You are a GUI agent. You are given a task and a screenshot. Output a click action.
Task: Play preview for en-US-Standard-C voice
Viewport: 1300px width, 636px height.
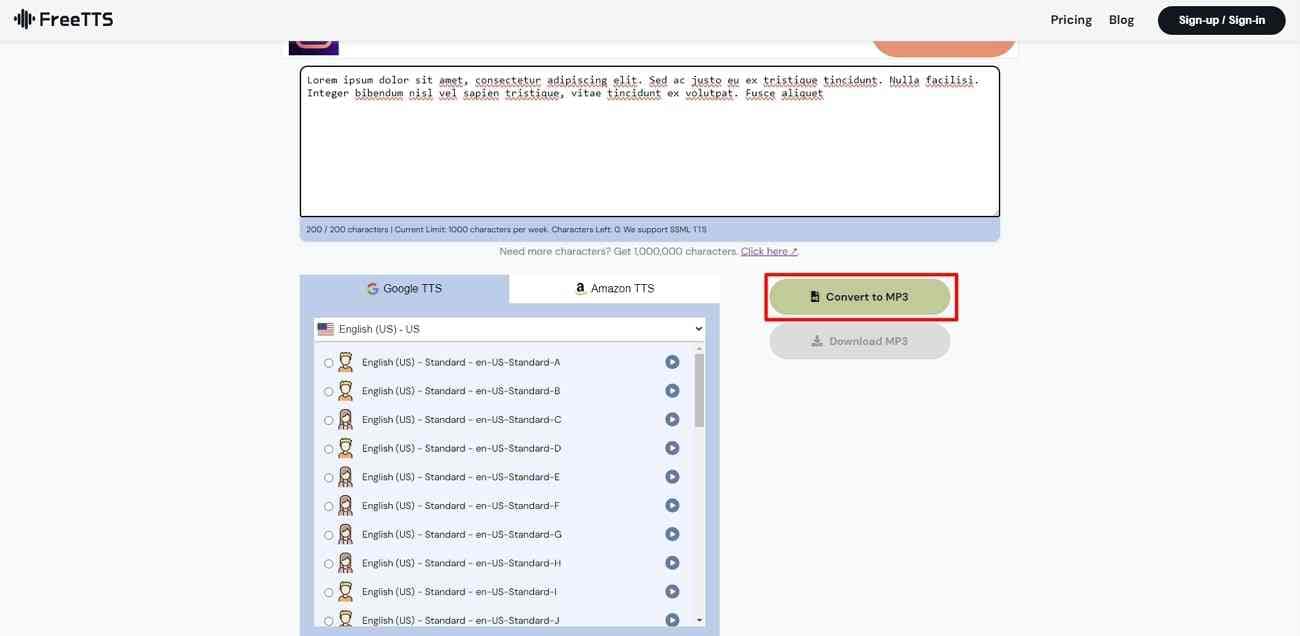tap(672, 420)
